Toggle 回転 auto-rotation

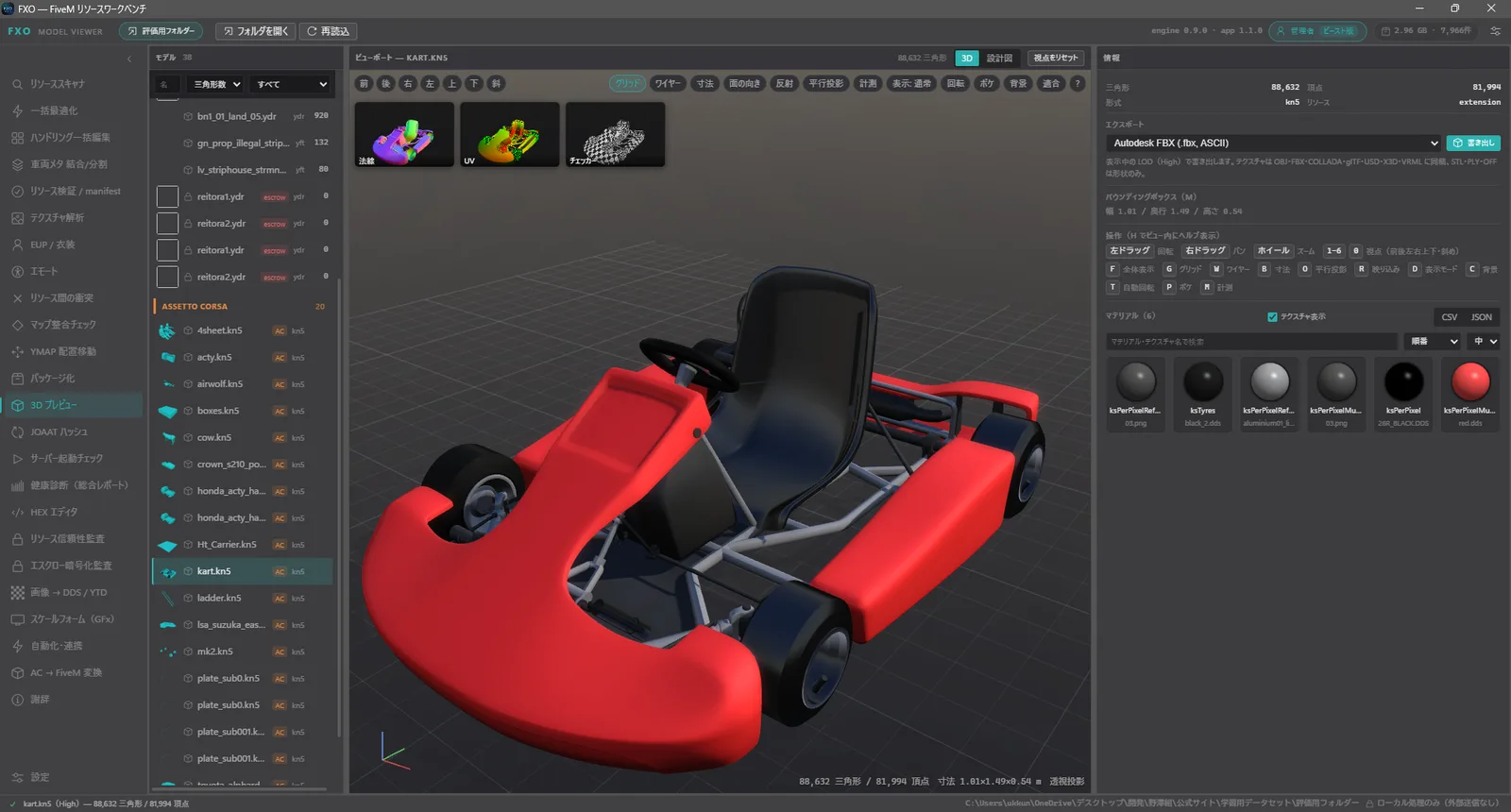(956, 83)
